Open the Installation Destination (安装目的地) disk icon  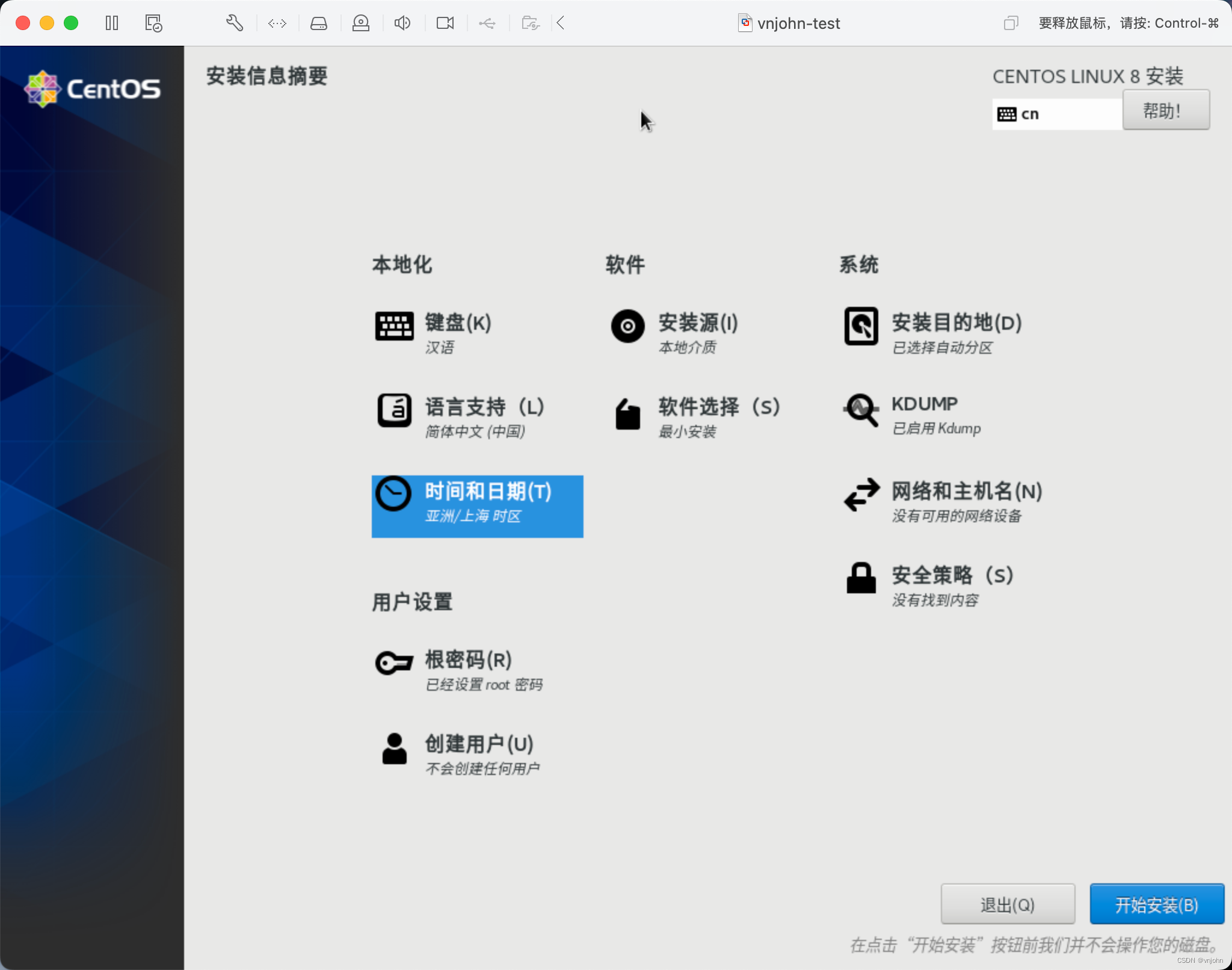tap(861, 326)
